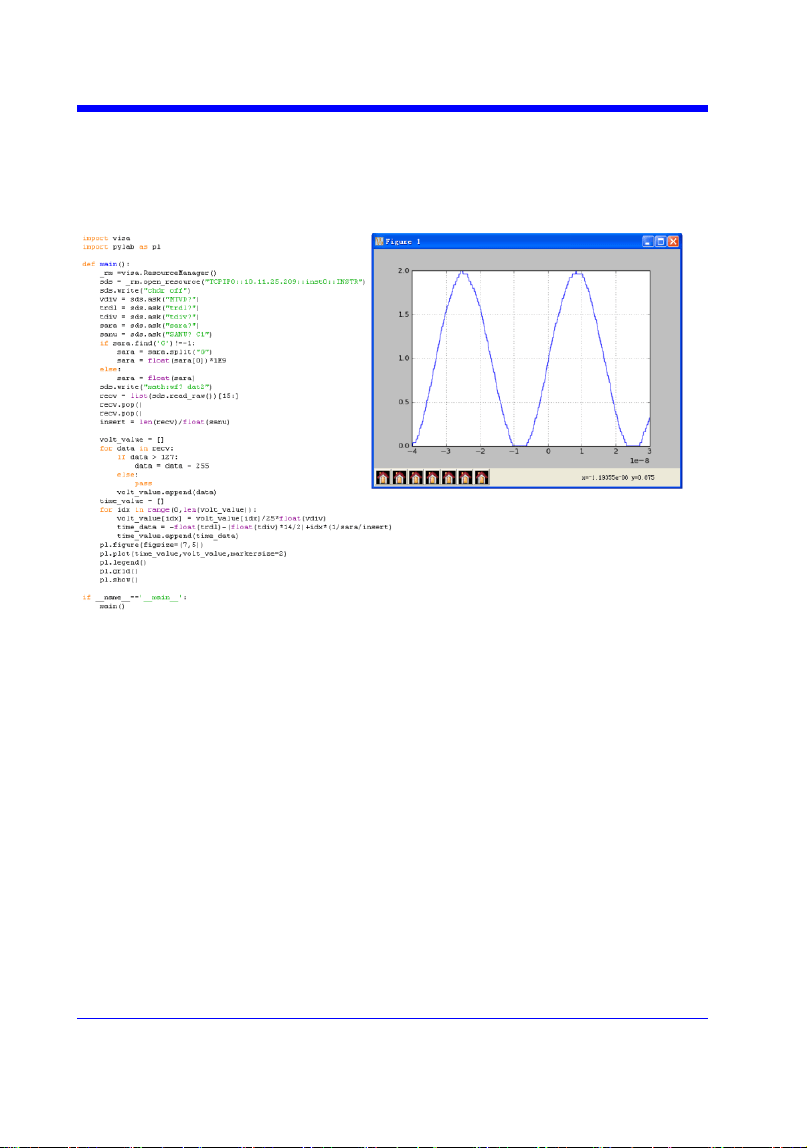Click the 1.5 y-axis tick label
The image size is (807, 1148).
[404, 315]
